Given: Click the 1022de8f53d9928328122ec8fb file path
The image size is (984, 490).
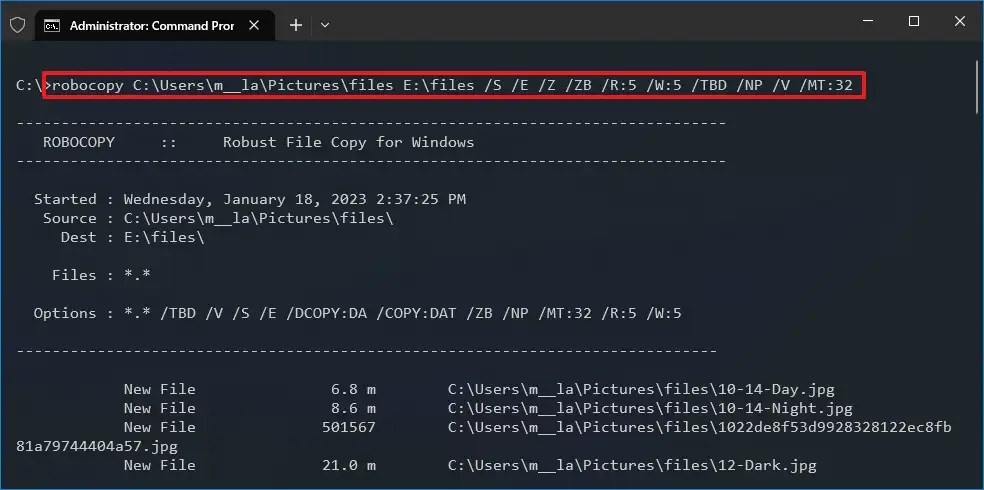Looking at the screenshot, I should [700, 427].
